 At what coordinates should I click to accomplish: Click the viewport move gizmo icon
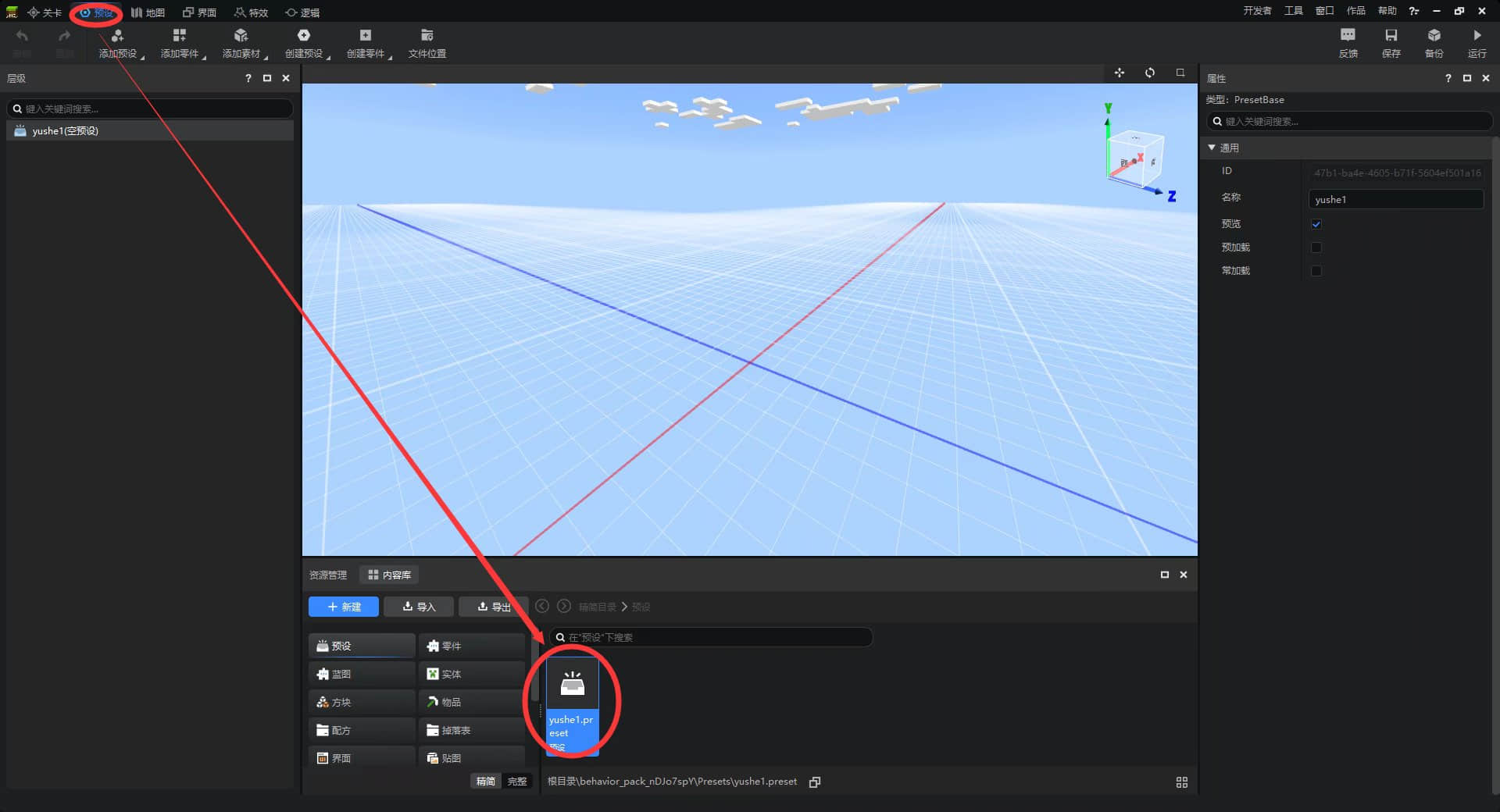pos(1120,73)
